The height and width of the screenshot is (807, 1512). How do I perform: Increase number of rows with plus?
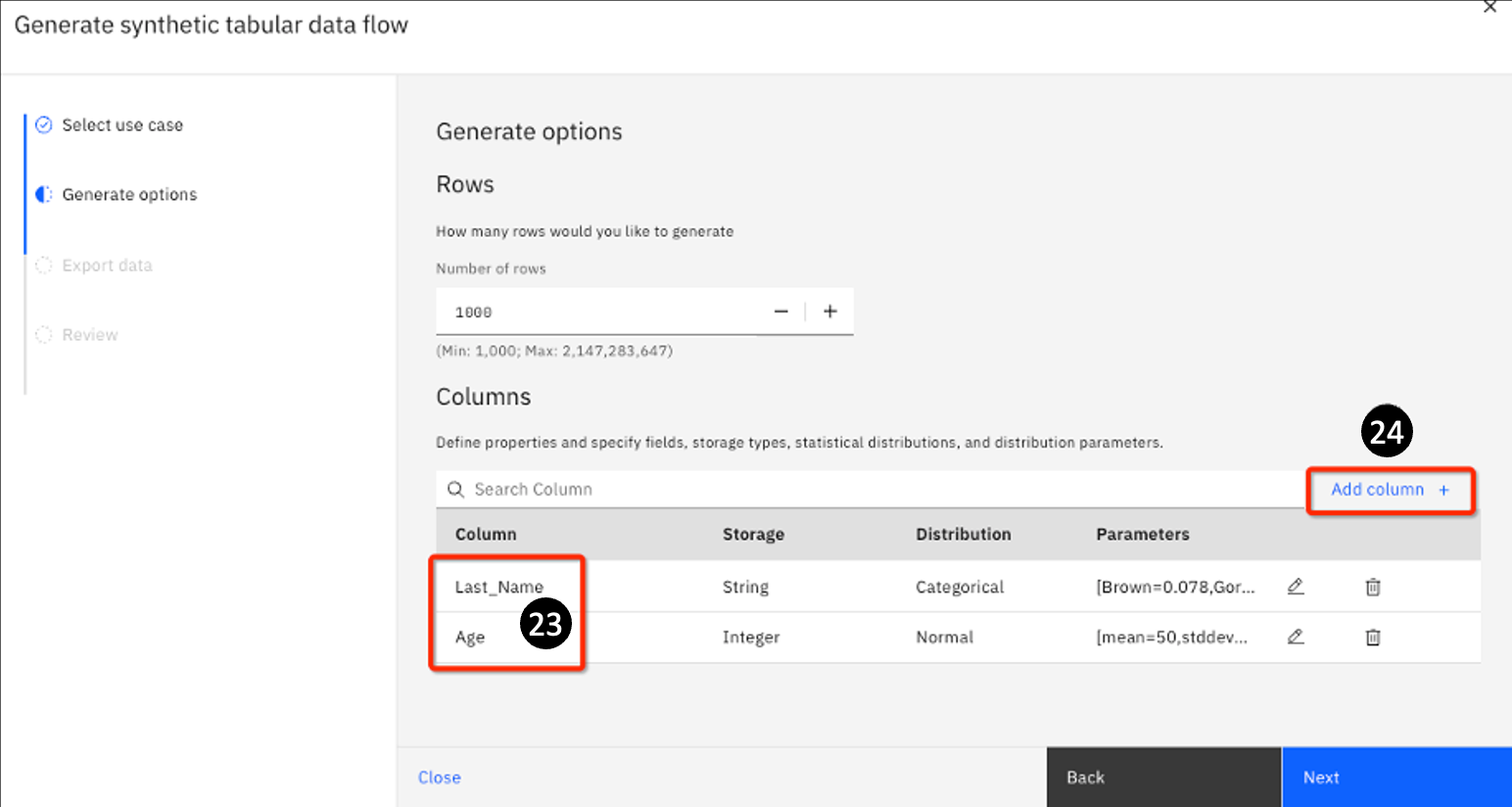(830, 311)
